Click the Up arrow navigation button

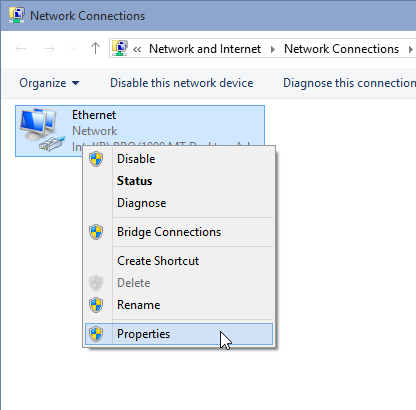[95, 49]
